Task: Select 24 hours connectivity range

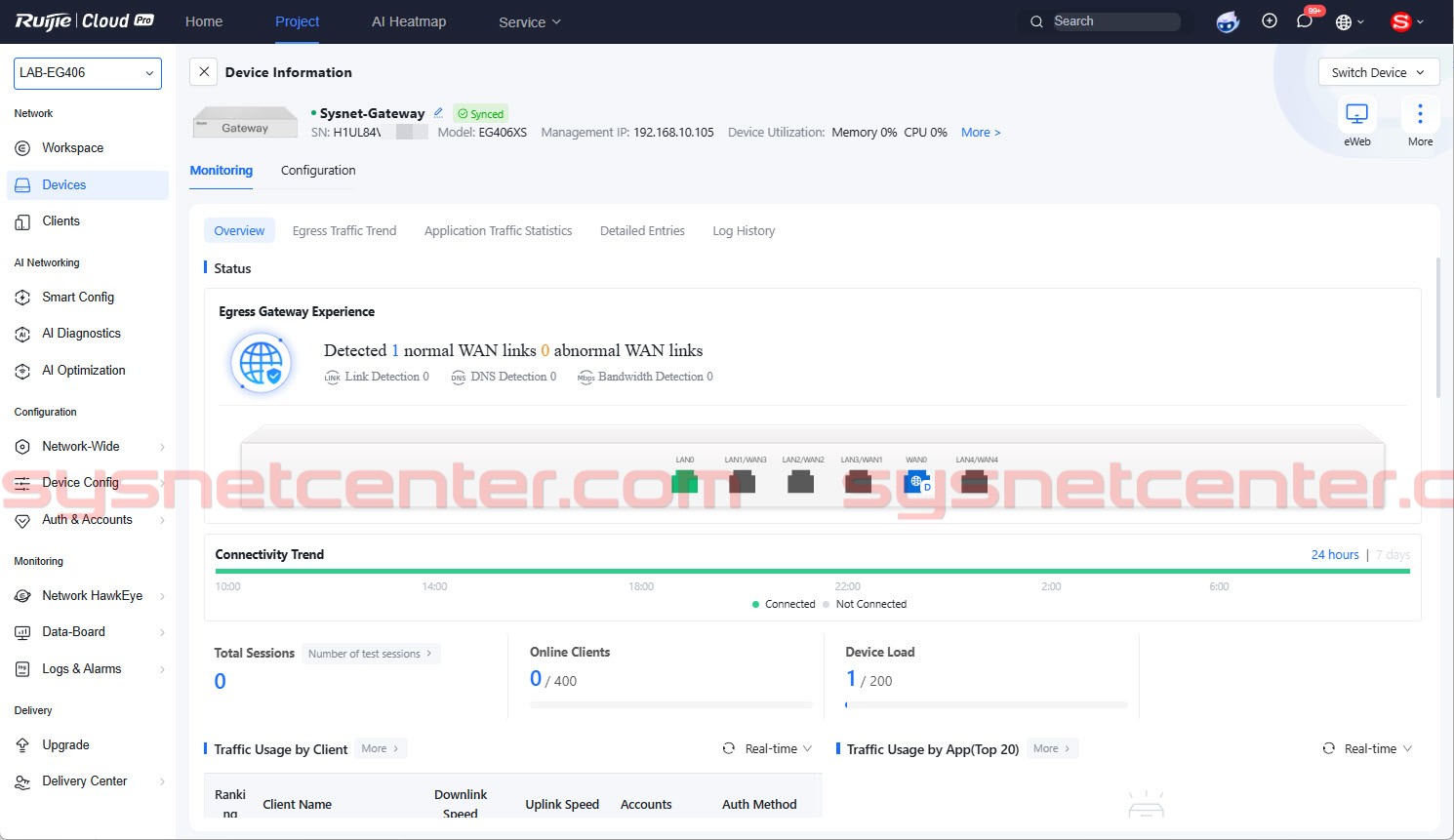Action: [x=1334, y=554]
